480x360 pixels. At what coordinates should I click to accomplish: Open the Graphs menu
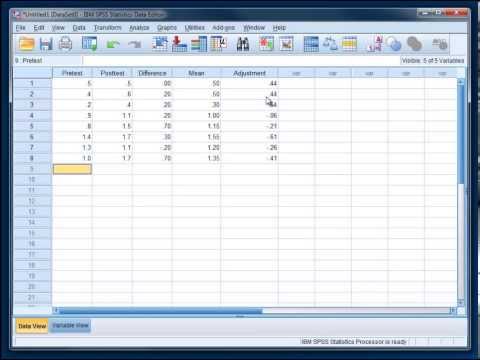[x=167, y=28]
